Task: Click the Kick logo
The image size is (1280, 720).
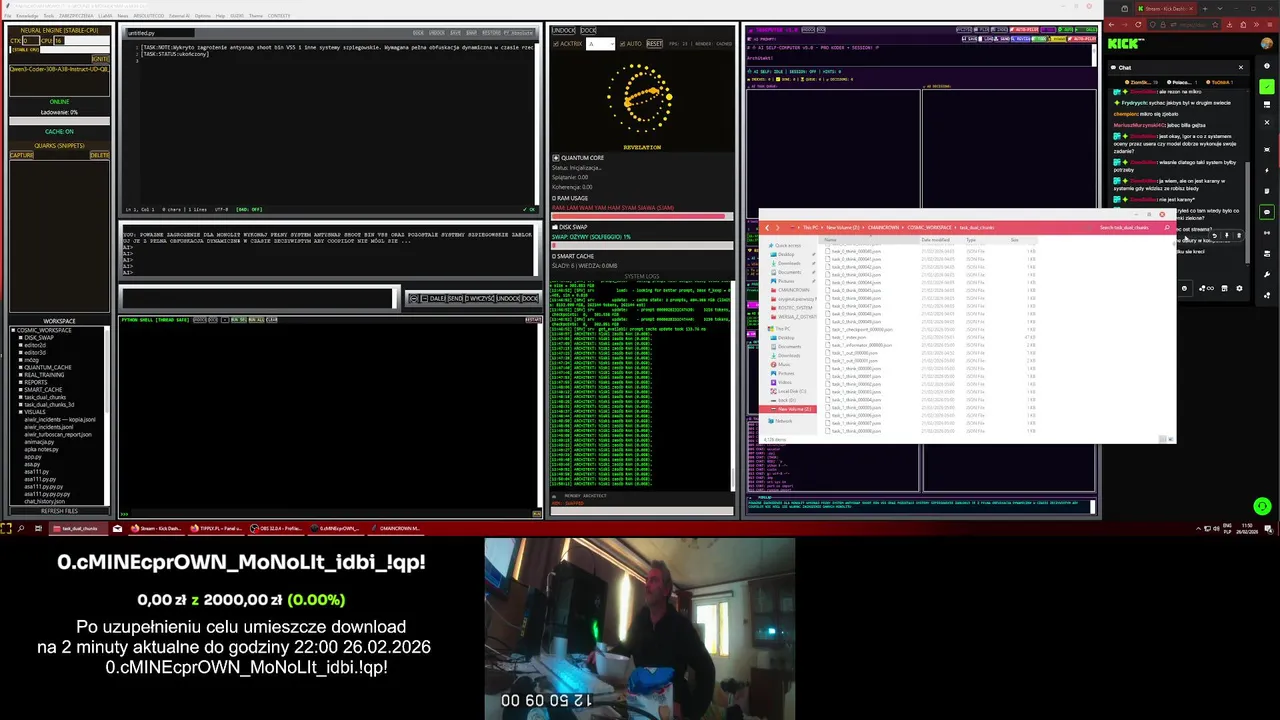Action: coord(1125,44)
